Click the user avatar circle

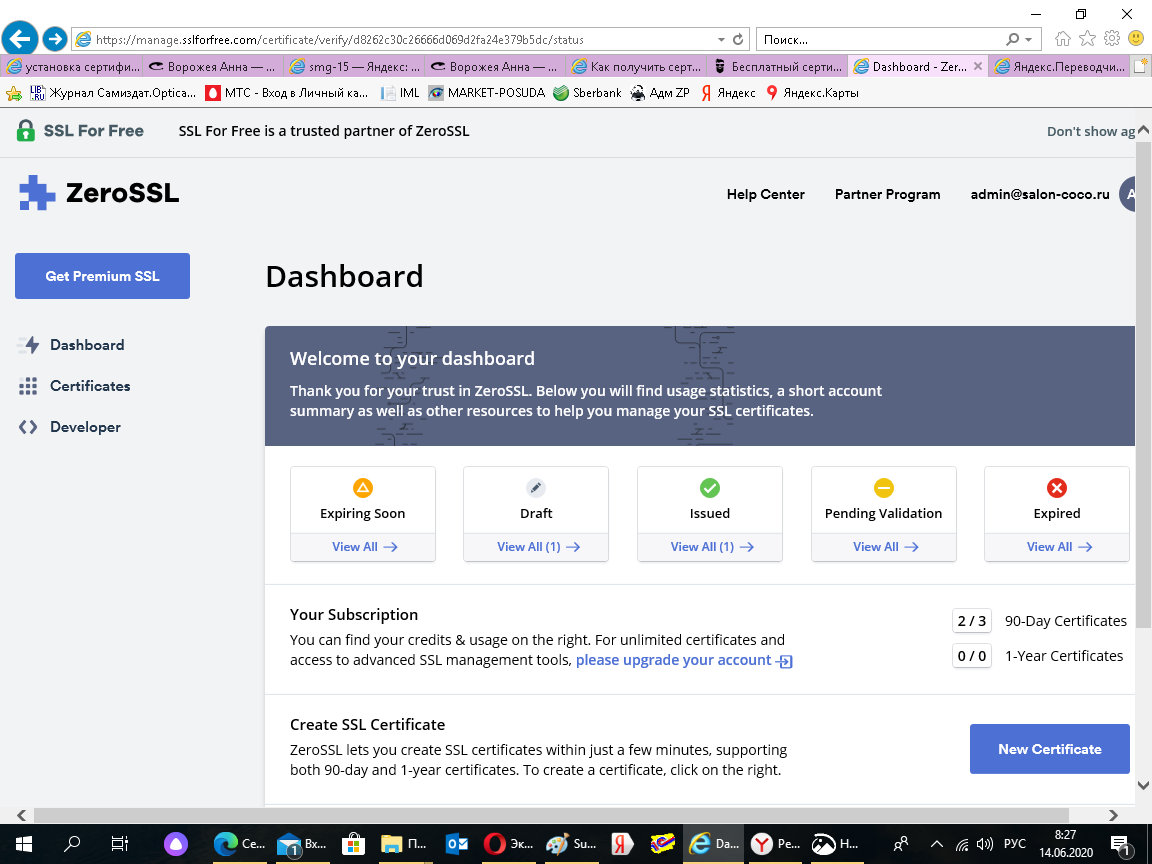click(x=1128, y=194)
